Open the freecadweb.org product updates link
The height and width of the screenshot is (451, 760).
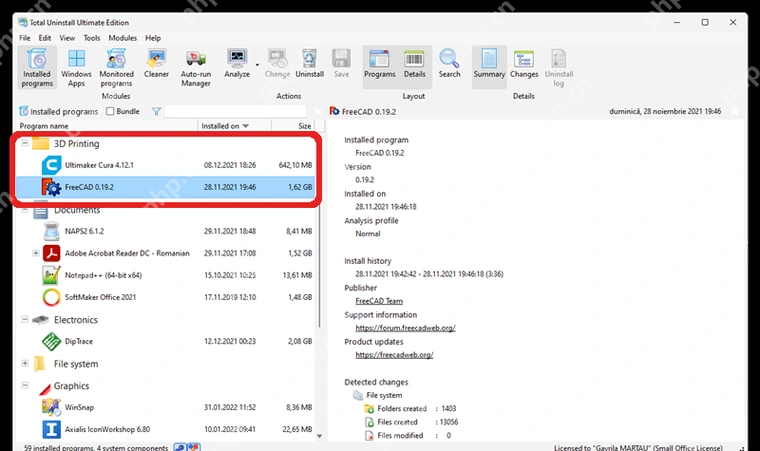click(x=394, y=355)
